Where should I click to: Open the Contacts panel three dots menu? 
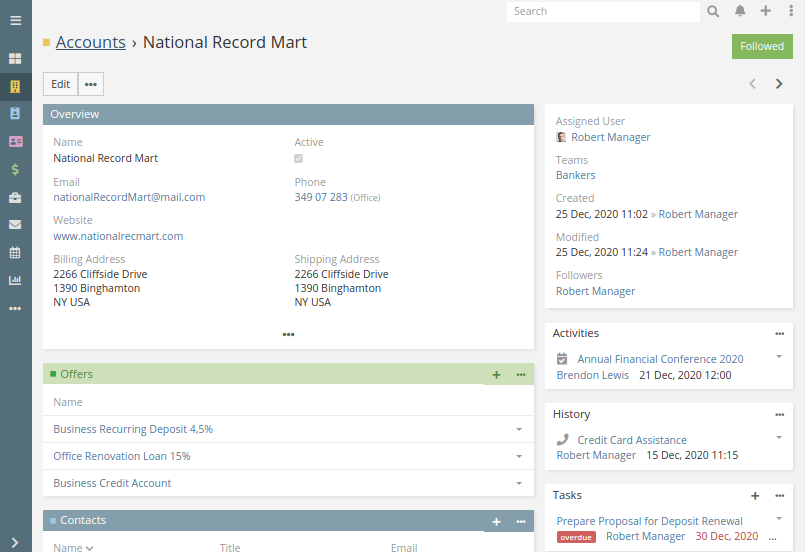(521, 522)
